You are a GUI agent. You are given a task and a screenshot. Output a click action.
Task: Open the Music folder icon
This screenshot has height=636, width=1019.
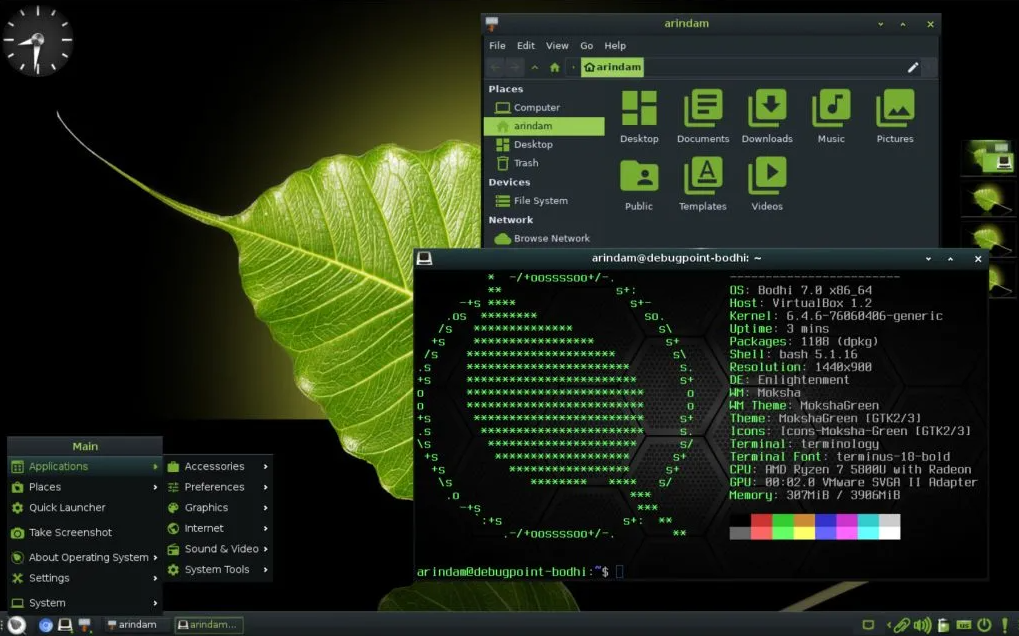(830, 108)
